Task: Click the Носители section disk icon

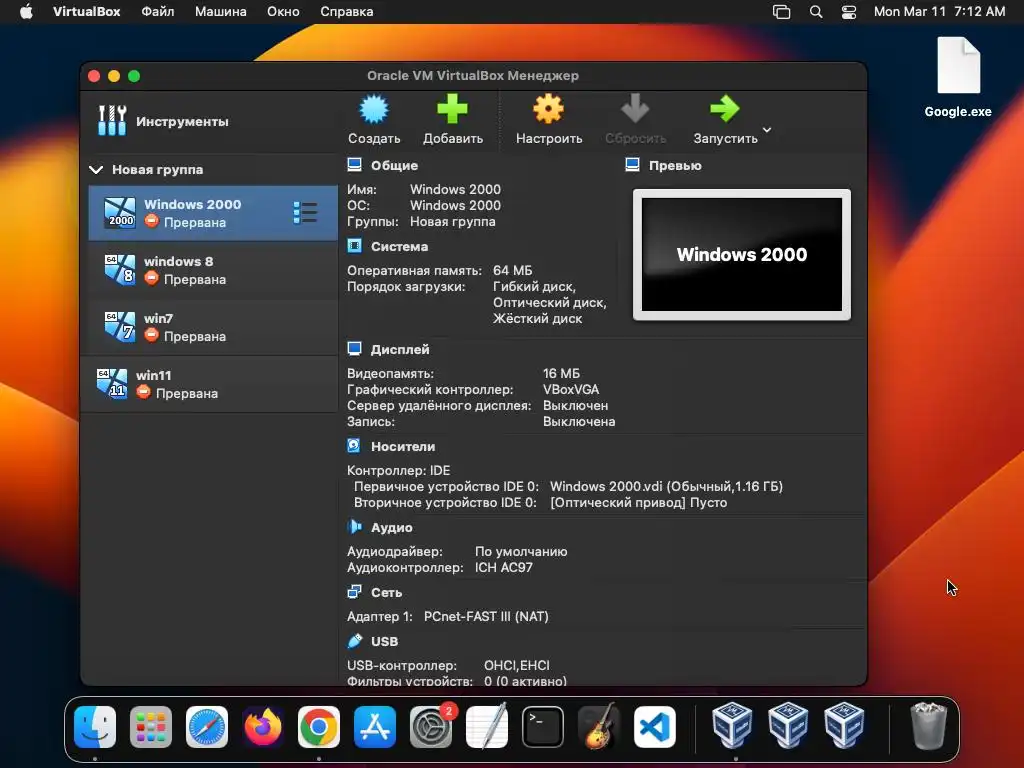Action: point(354,446)
